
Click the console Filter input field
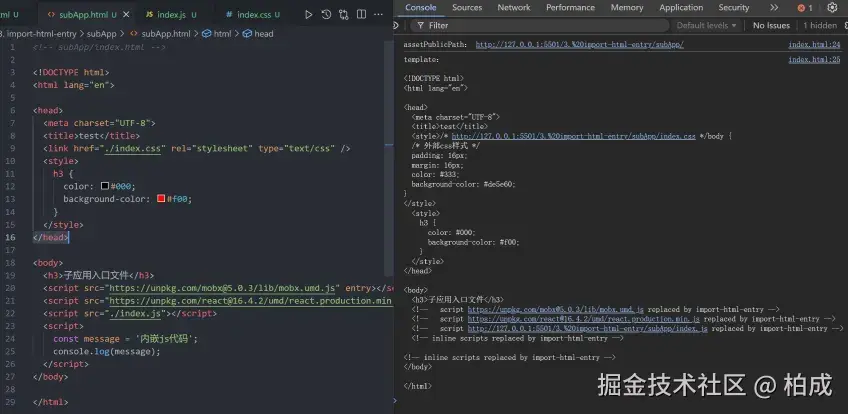(541, 25)
